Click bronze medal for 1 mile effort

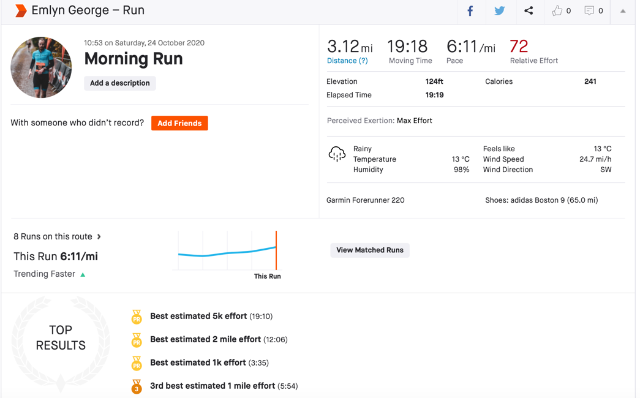point(137,387)
